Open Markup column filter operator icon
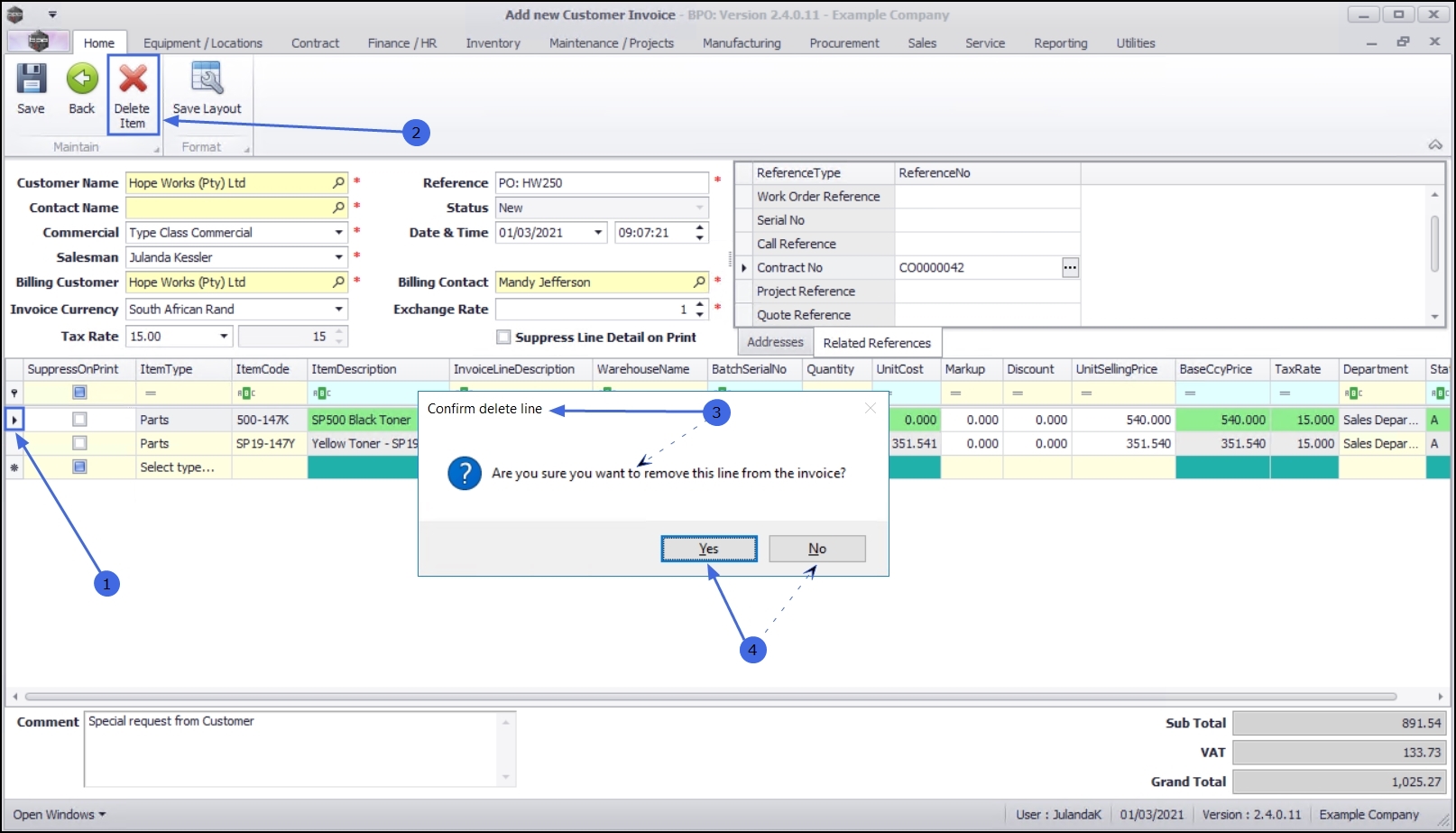 click(955, 393)
